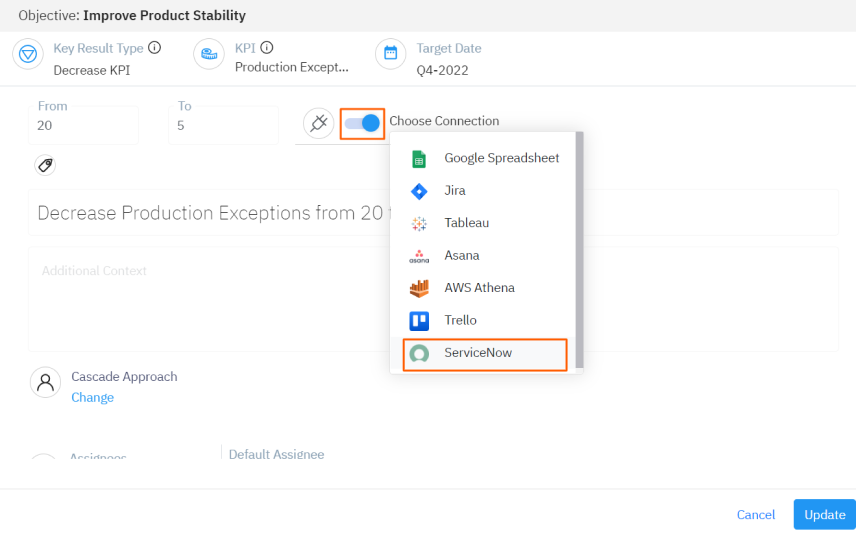Screen dimensions: 856x535
Task: Select ServiceNow connection option
Action: [485, 354]
